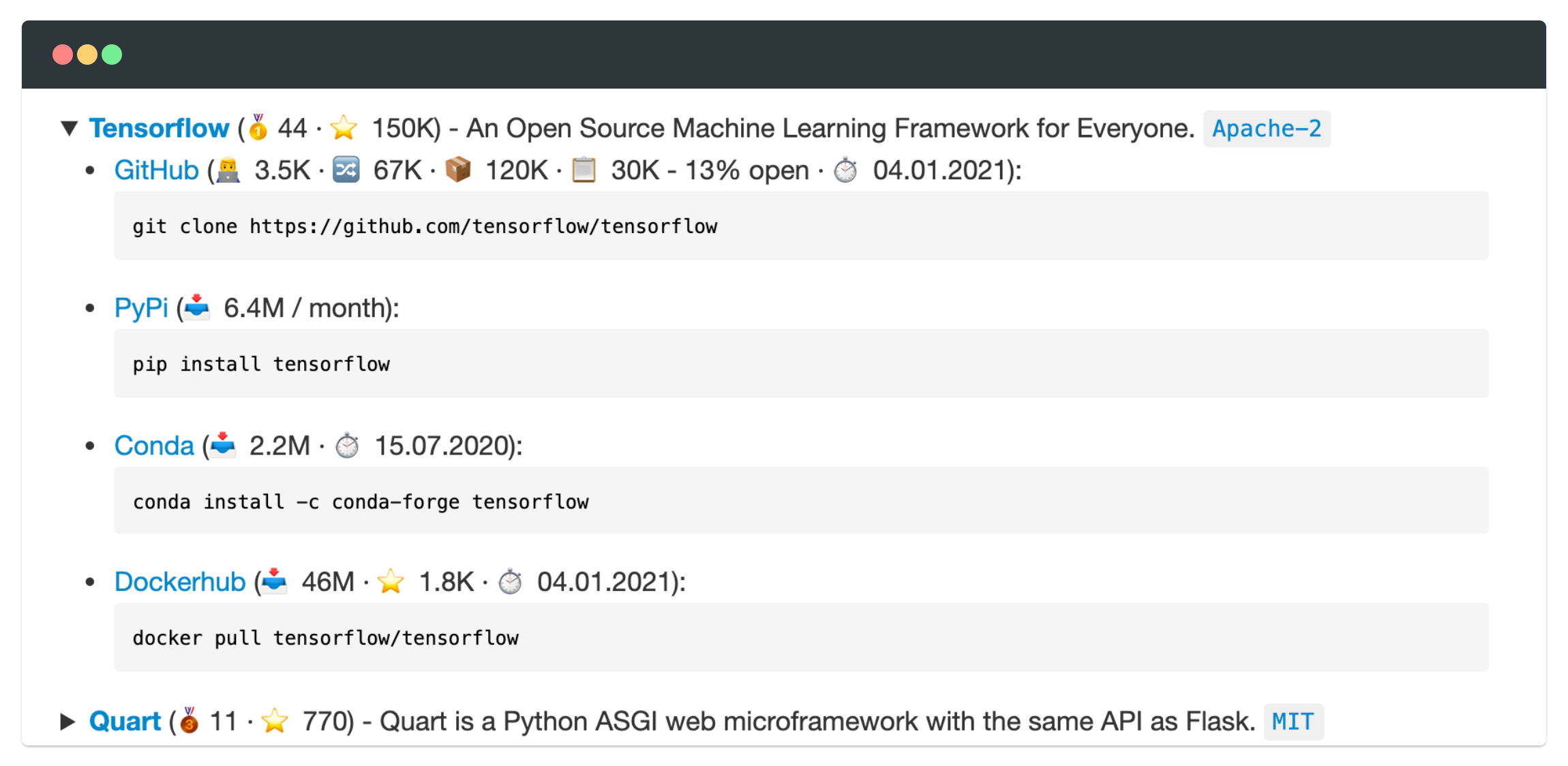1568x766 pixels.
Task: Click the fork shuffle icon beside 67K
Action: point(346,170)
